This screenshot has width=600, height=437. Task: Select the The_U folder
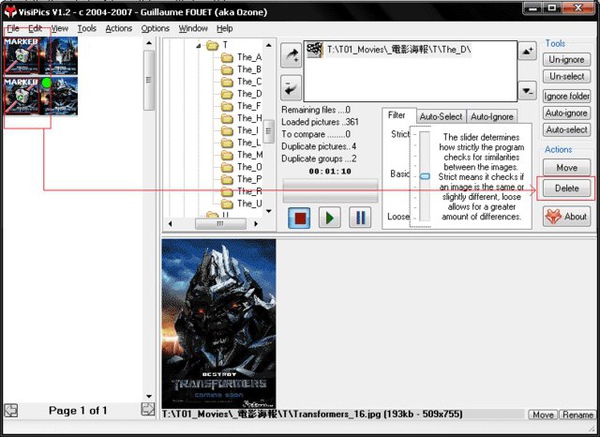click(241, 204)
